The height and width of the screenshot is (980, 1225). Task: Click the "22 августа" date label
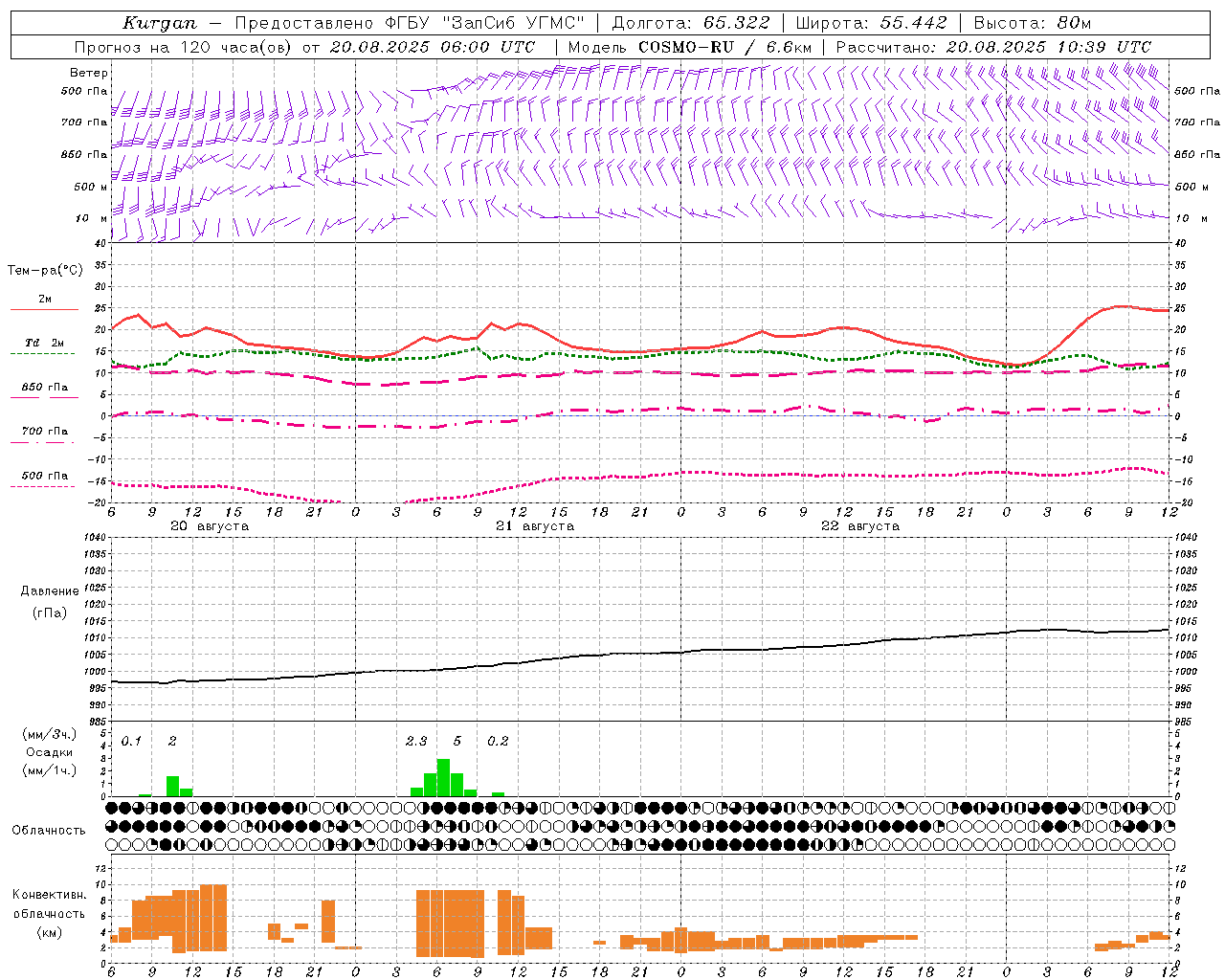(x=860, y=526)
